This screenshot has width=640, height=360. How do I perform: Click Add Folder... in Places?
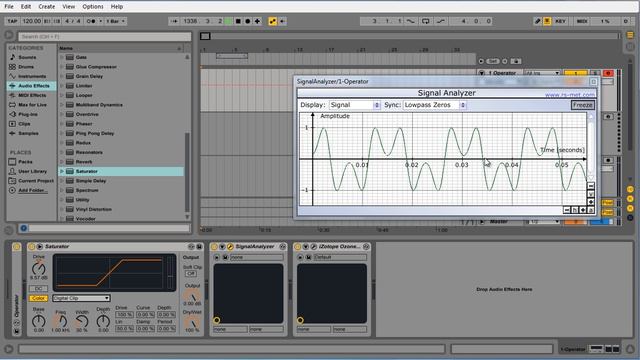pos(33,190)
